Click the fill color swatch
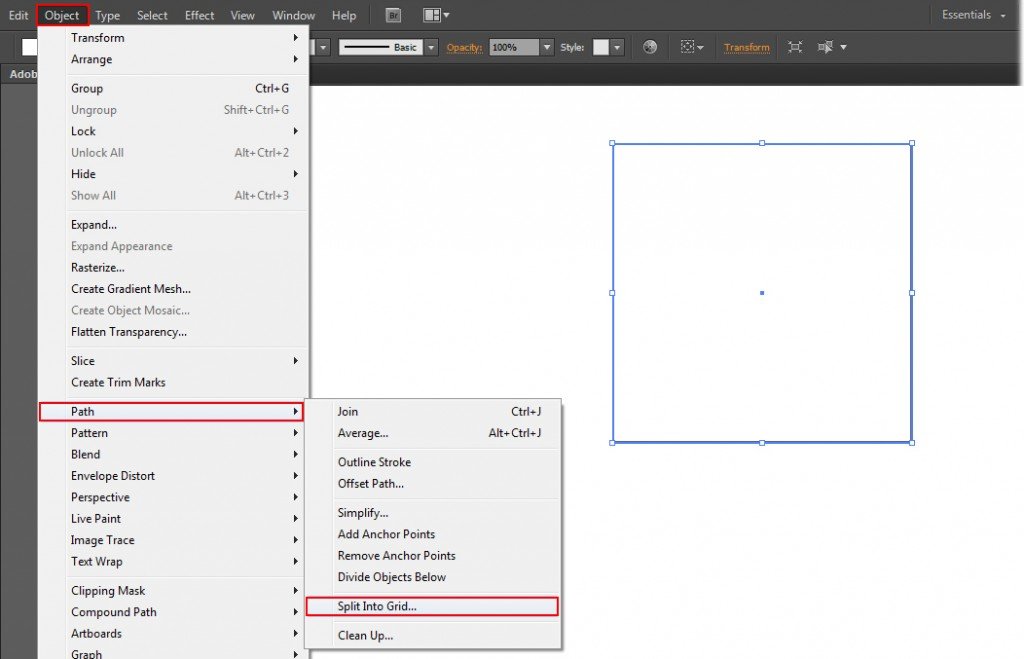Image resolution: width=1024 pixels, height=659 pixels. point(30,46)
